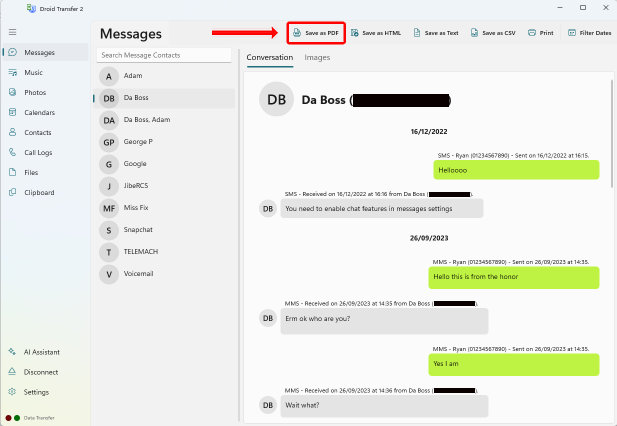
Task: Click the AI Assistant label
Action: (x=42, y=352)
